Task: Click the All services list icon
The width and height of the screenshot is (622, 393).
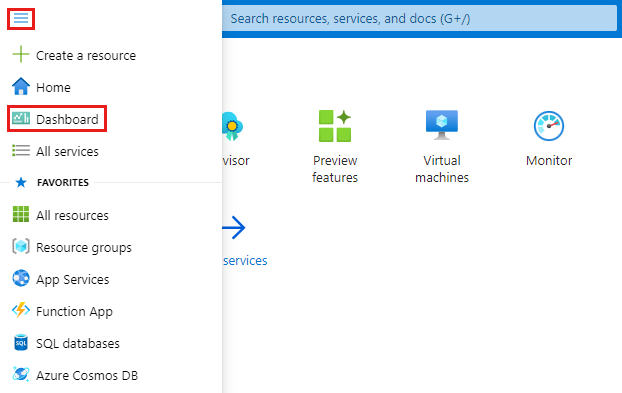Action: pos(21,151)
